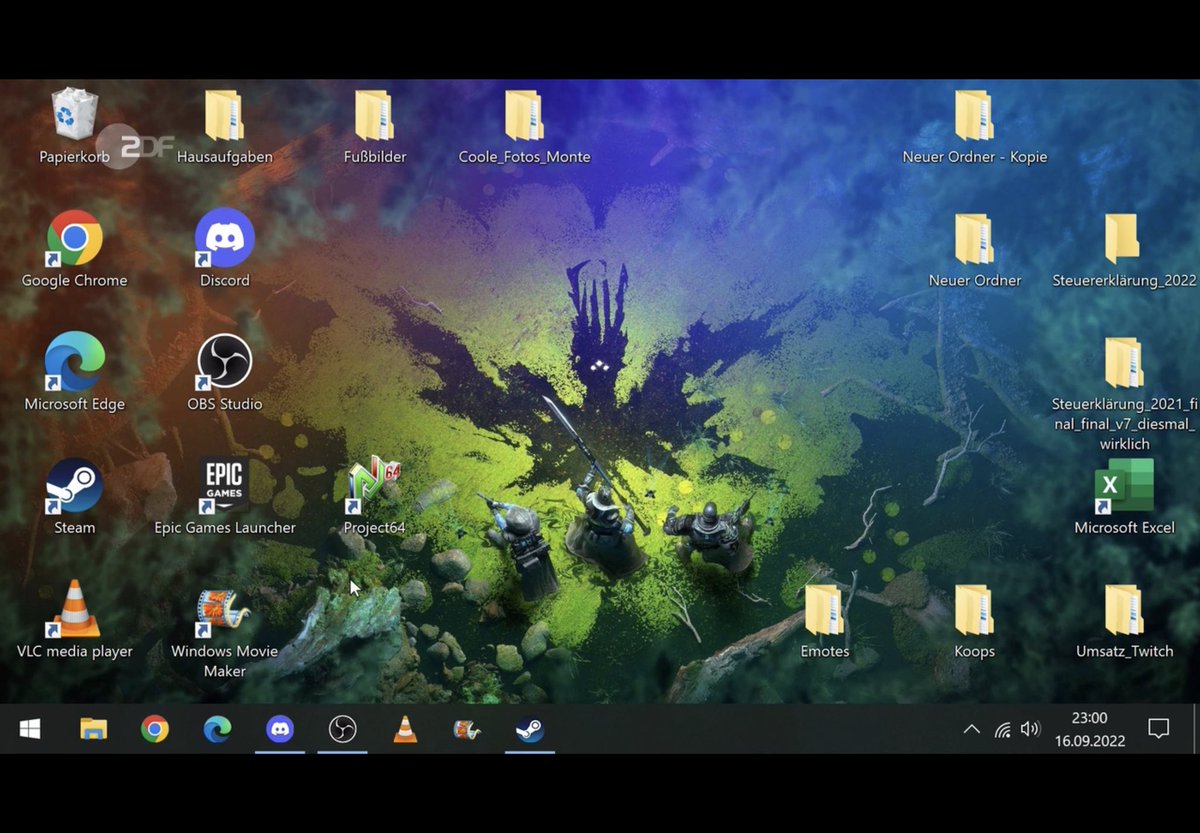Switch to OBS Studio in taskbar
1200x833 pixels.
[x=342, y=730]
